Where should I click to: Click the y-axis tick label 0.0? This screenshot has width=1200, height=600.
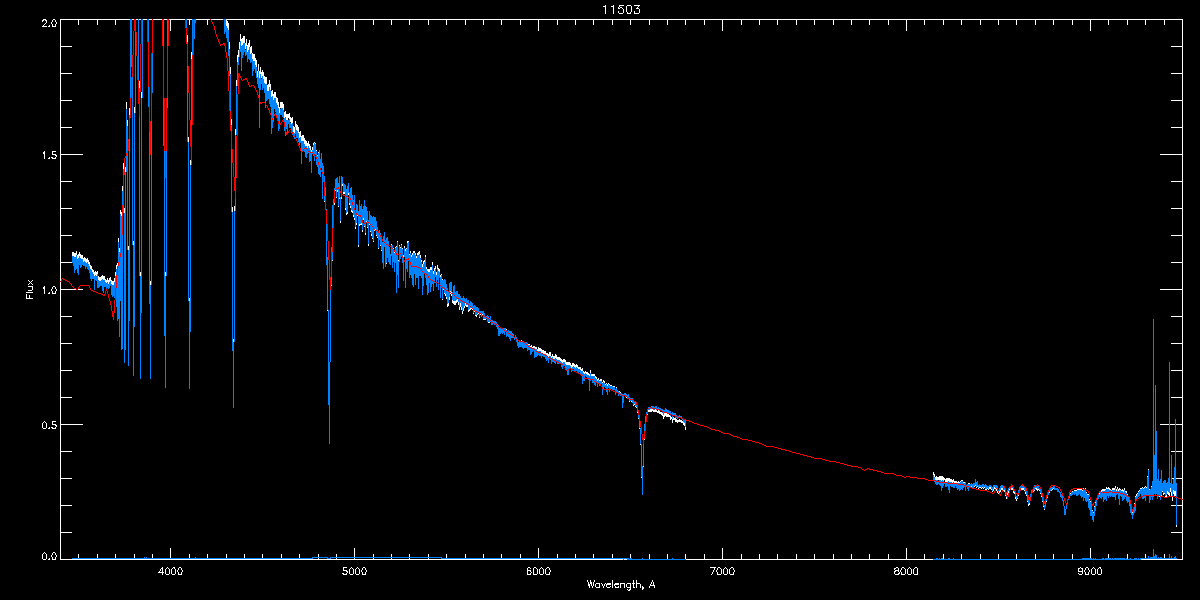(x=48, y=556)
